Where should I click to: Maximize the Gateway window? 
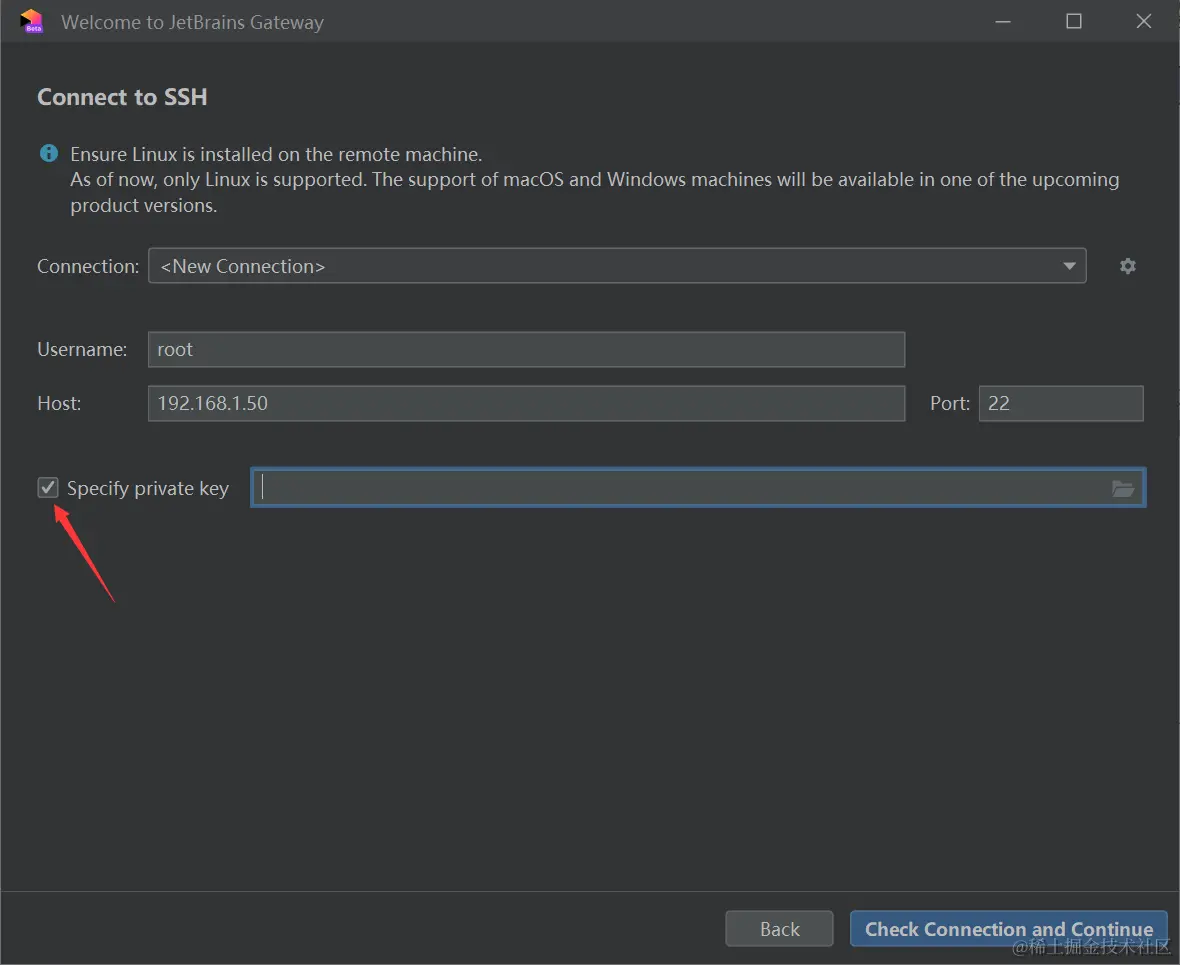coord(1074,21)
